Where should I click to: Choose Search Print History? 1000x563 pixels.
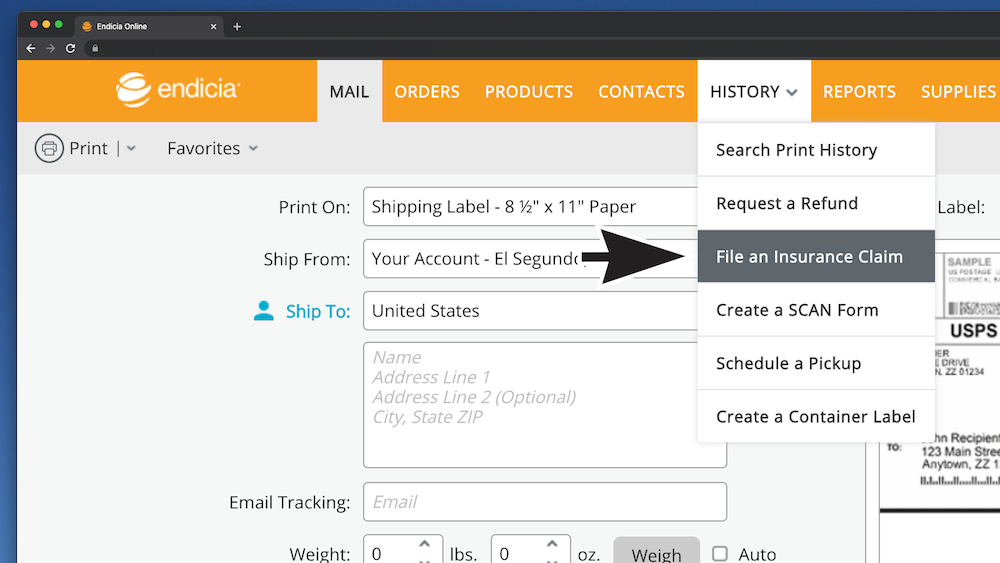(816, 150)
